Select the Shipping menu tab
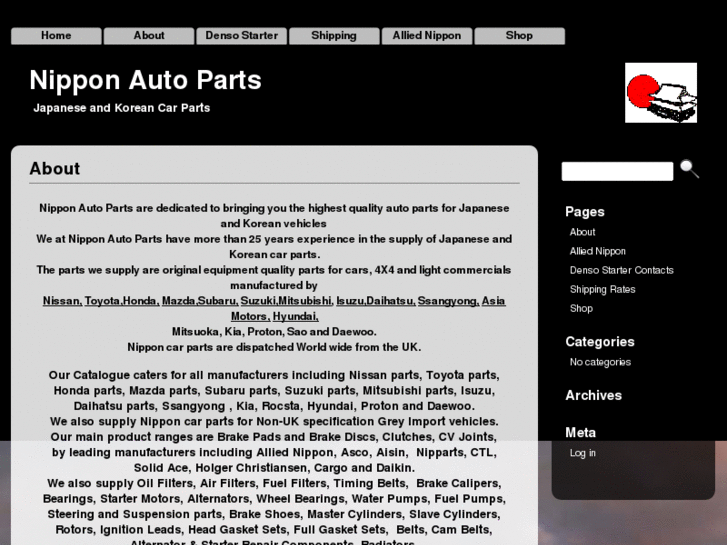 pos(334,36)
